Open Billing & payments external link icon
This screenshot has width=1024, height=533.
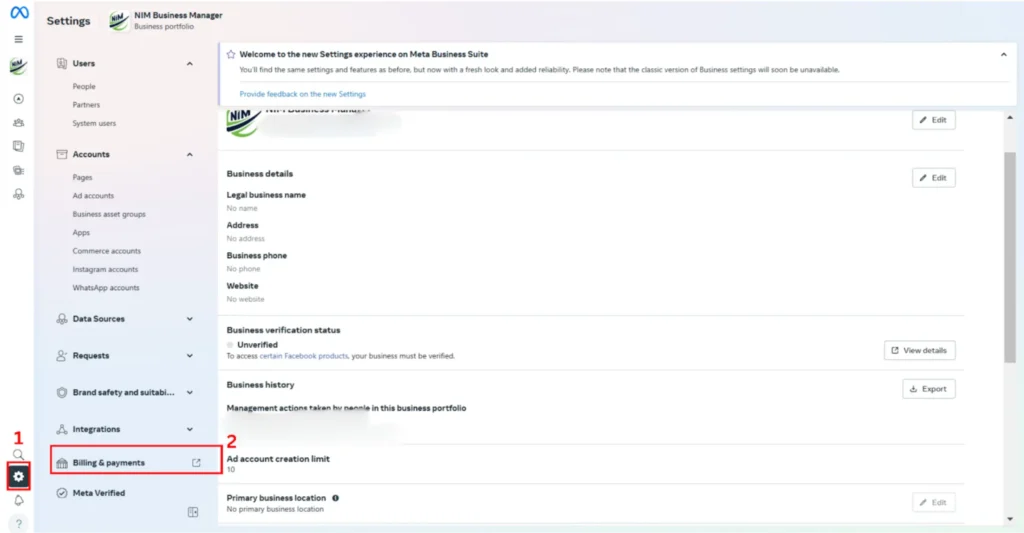tap(196, 462)
